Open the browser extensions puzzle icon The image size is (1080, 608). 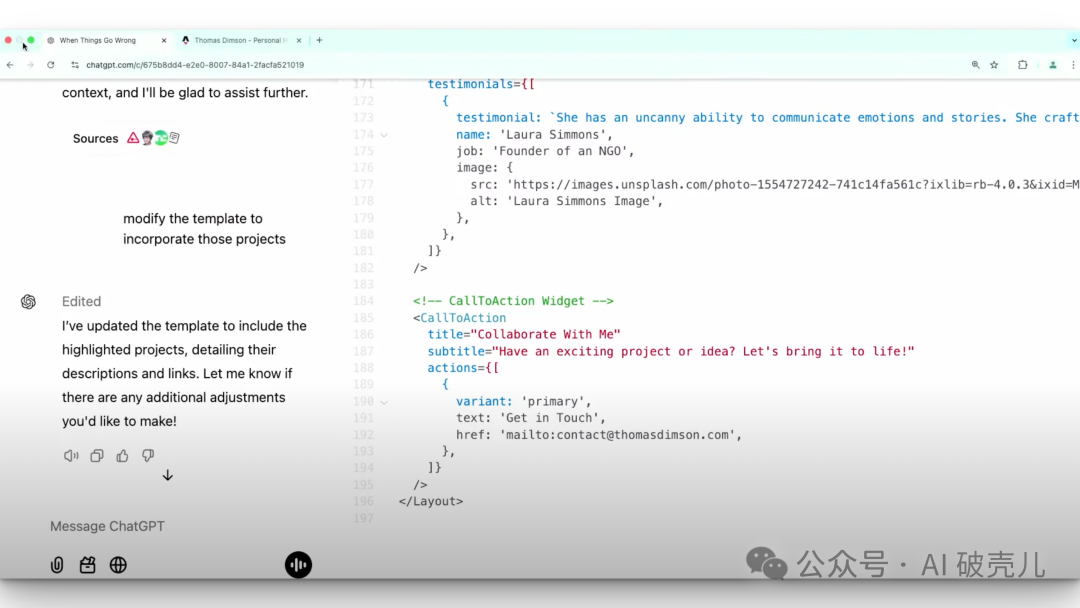point(1022,65)
